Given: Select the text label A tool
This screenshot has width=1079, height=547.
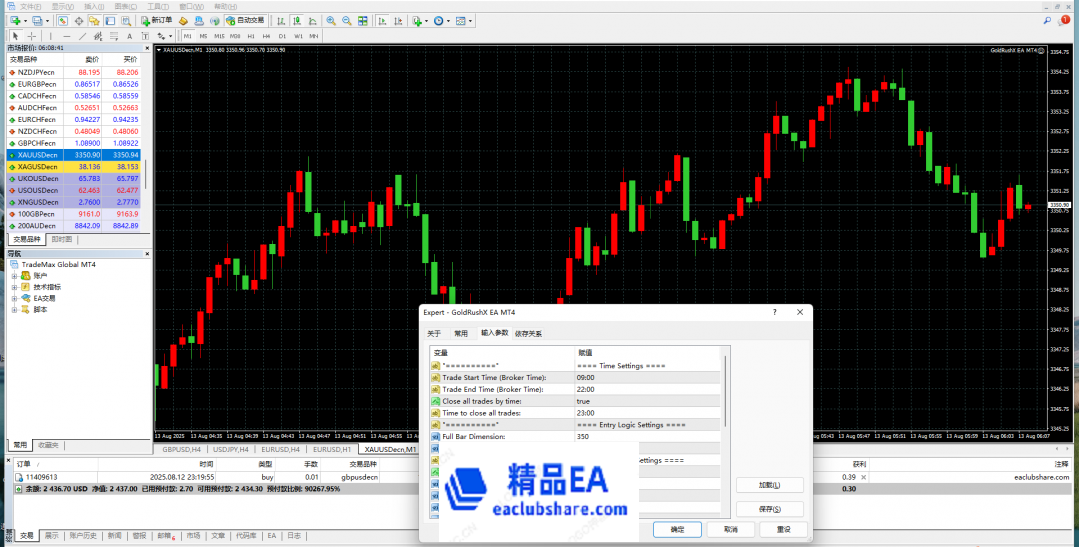Looking at the screenshot, I should coord(129,36).
